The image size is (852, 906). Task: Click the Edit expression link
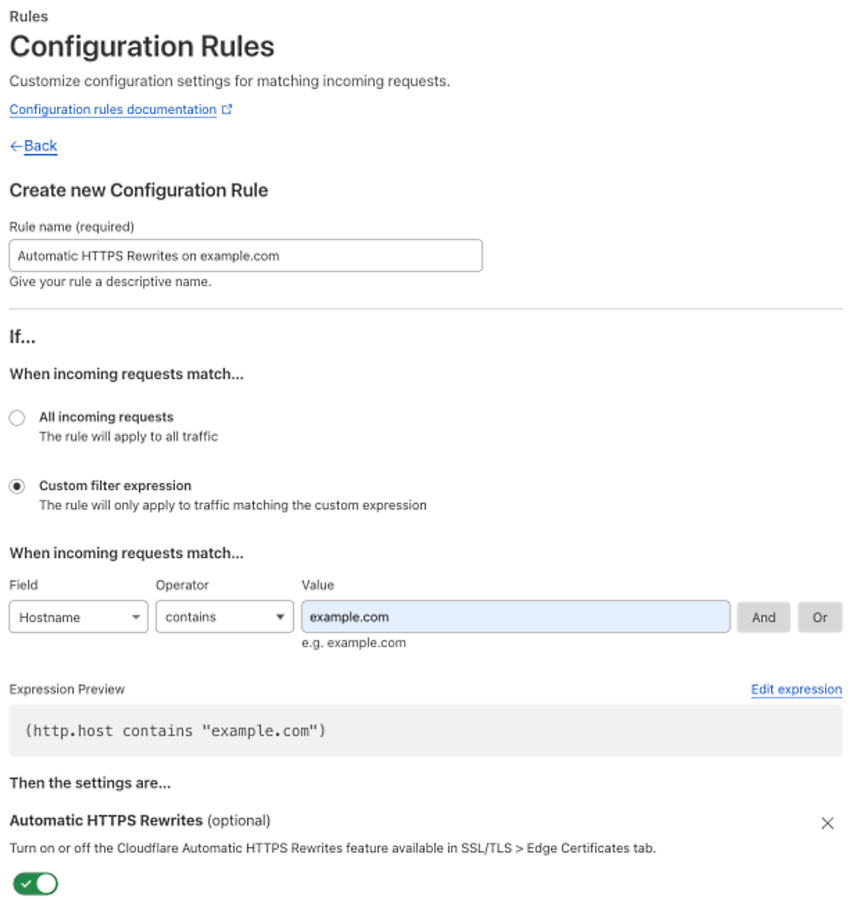pyautogui.click(x=795, y=689)
